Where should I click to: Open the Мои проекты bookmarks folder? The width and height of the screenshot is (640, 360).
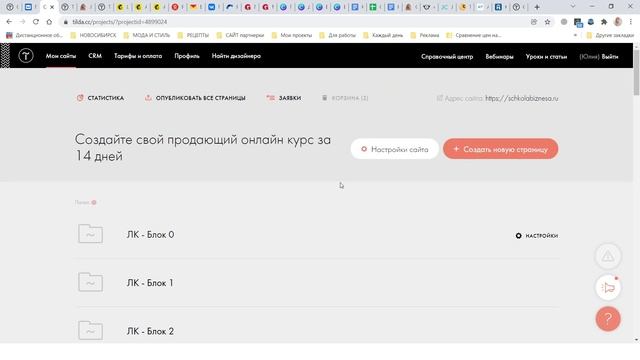pyautogui.click(x=291, y=35)
